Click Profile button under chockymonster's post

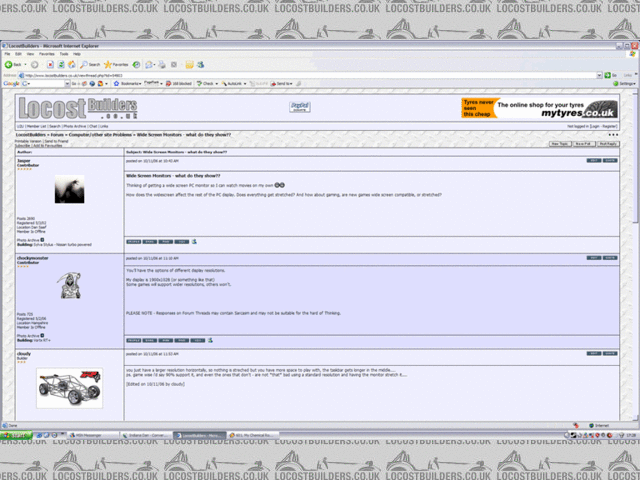click(x=133, y=340)
